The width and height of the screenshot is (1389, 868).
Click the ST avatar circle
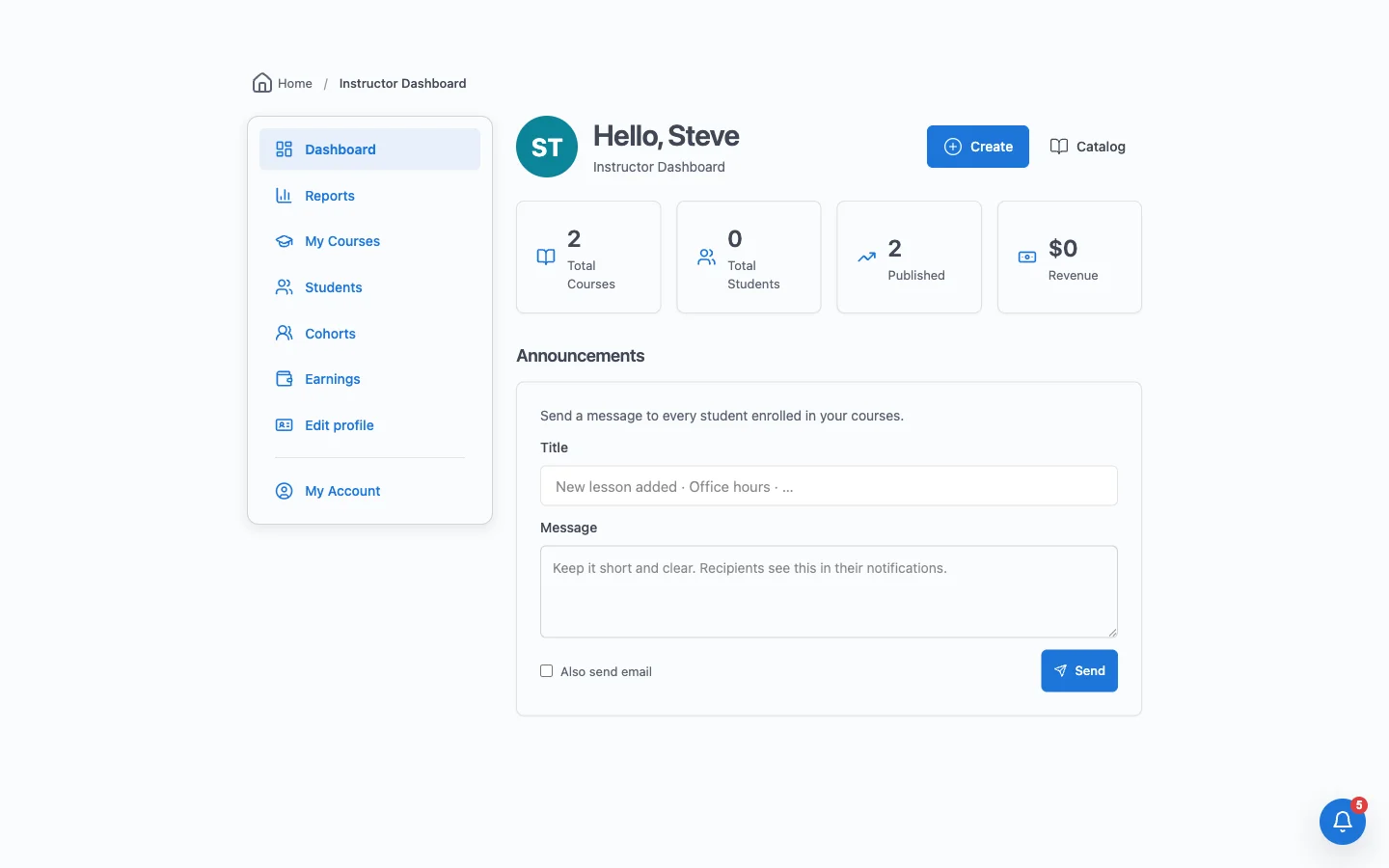(547, 147)
